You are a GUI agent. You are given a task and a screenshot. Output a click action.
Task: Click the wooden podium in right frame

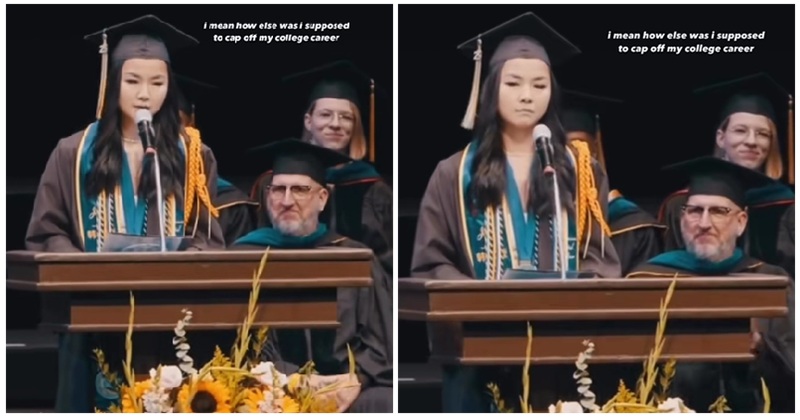593,319
